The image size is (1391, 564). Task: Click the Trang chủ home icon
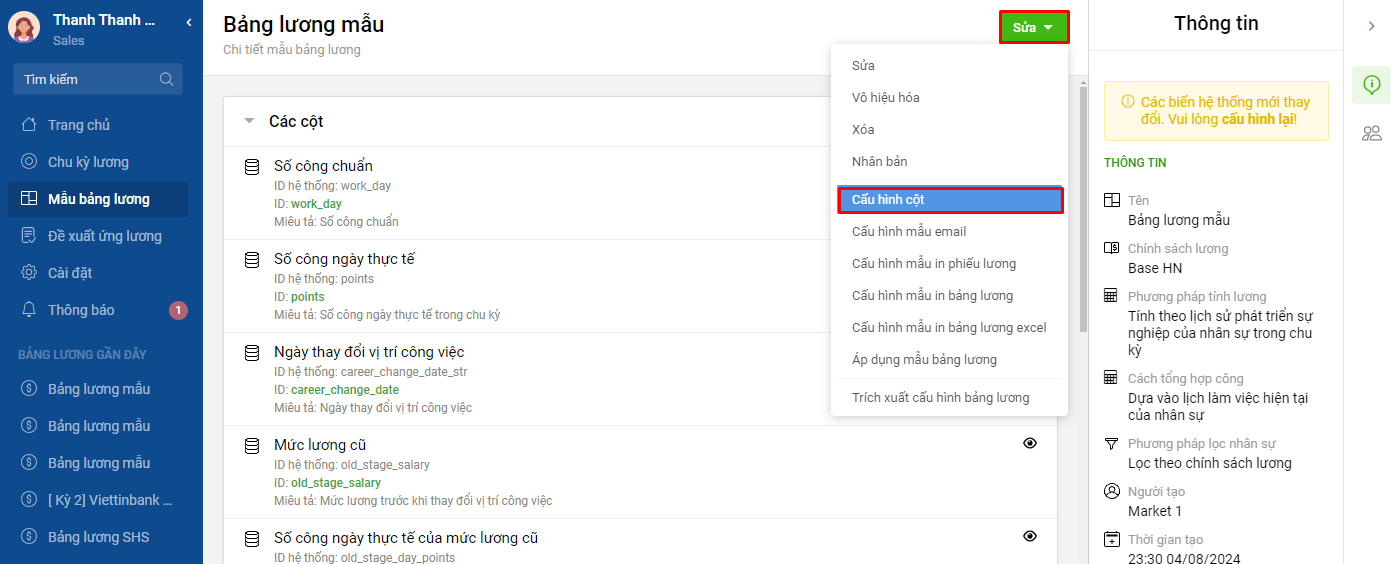click(29, 125)
